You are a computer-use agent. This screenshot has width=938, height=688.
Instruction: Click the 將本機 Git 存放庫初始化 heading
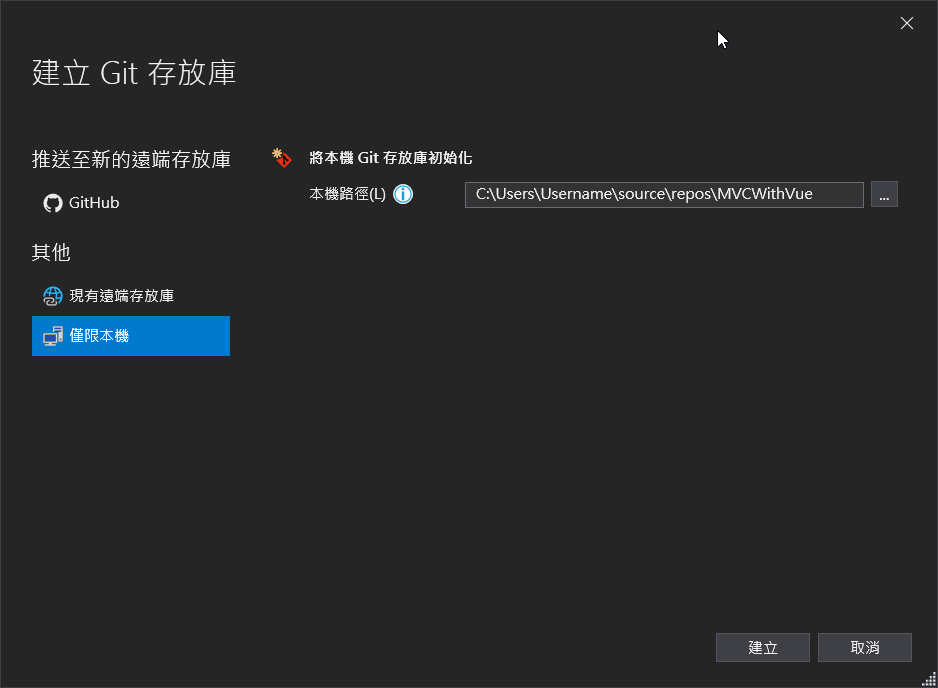[390, 157]
